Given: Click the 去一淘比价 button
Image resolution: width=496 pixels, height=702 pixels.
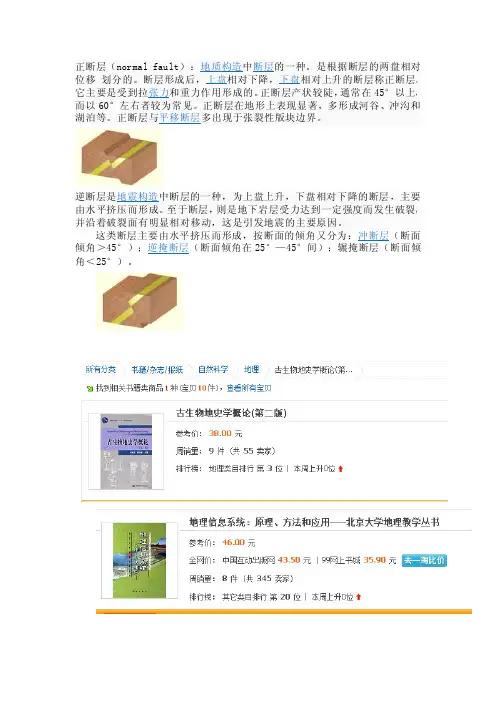Looking at the screenshot, I should (x=424, y=560).
